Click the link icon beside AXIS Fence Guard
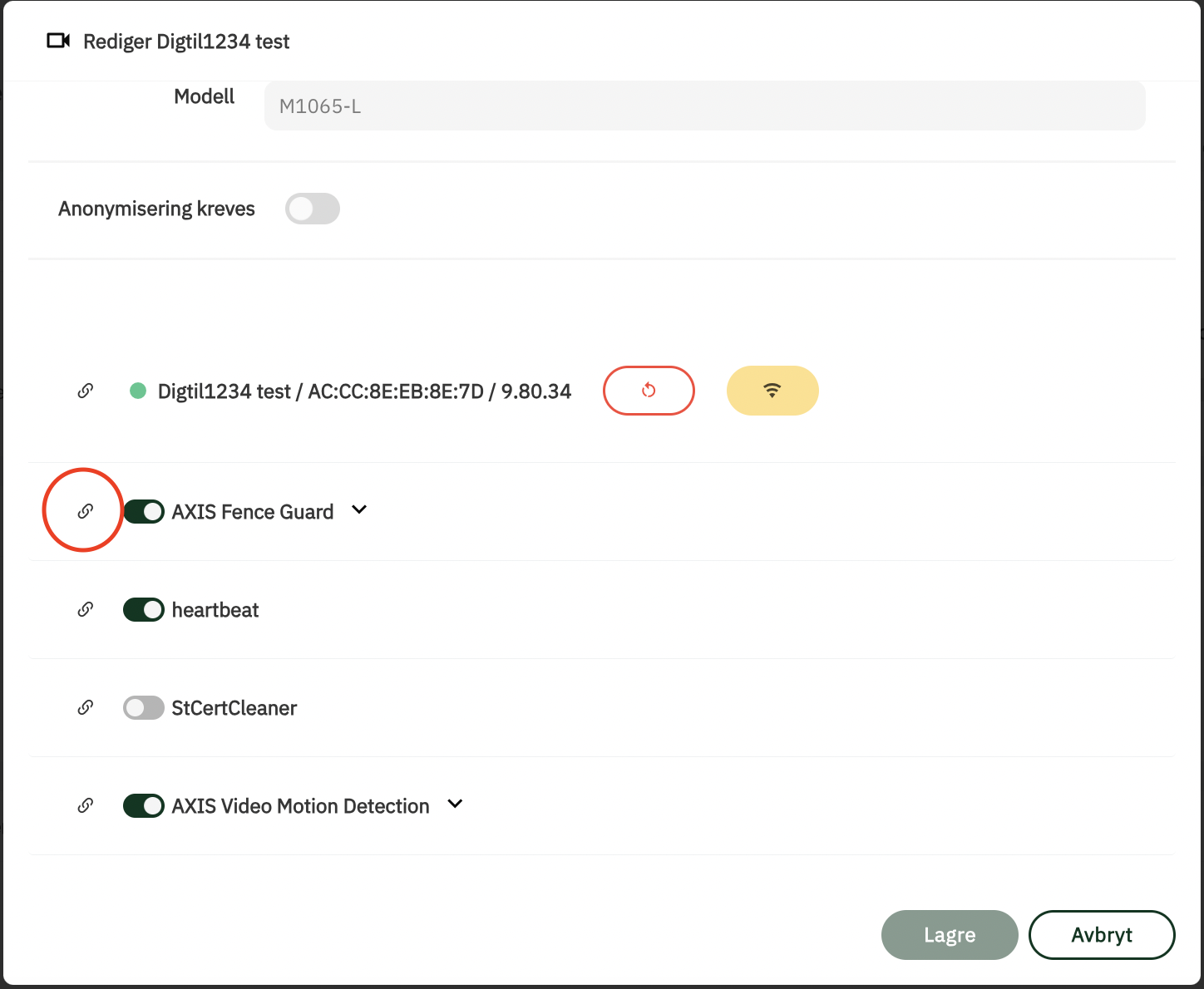Image resolution: width=1204 pixels, height=989 pixels. click(x=85, y=511)
